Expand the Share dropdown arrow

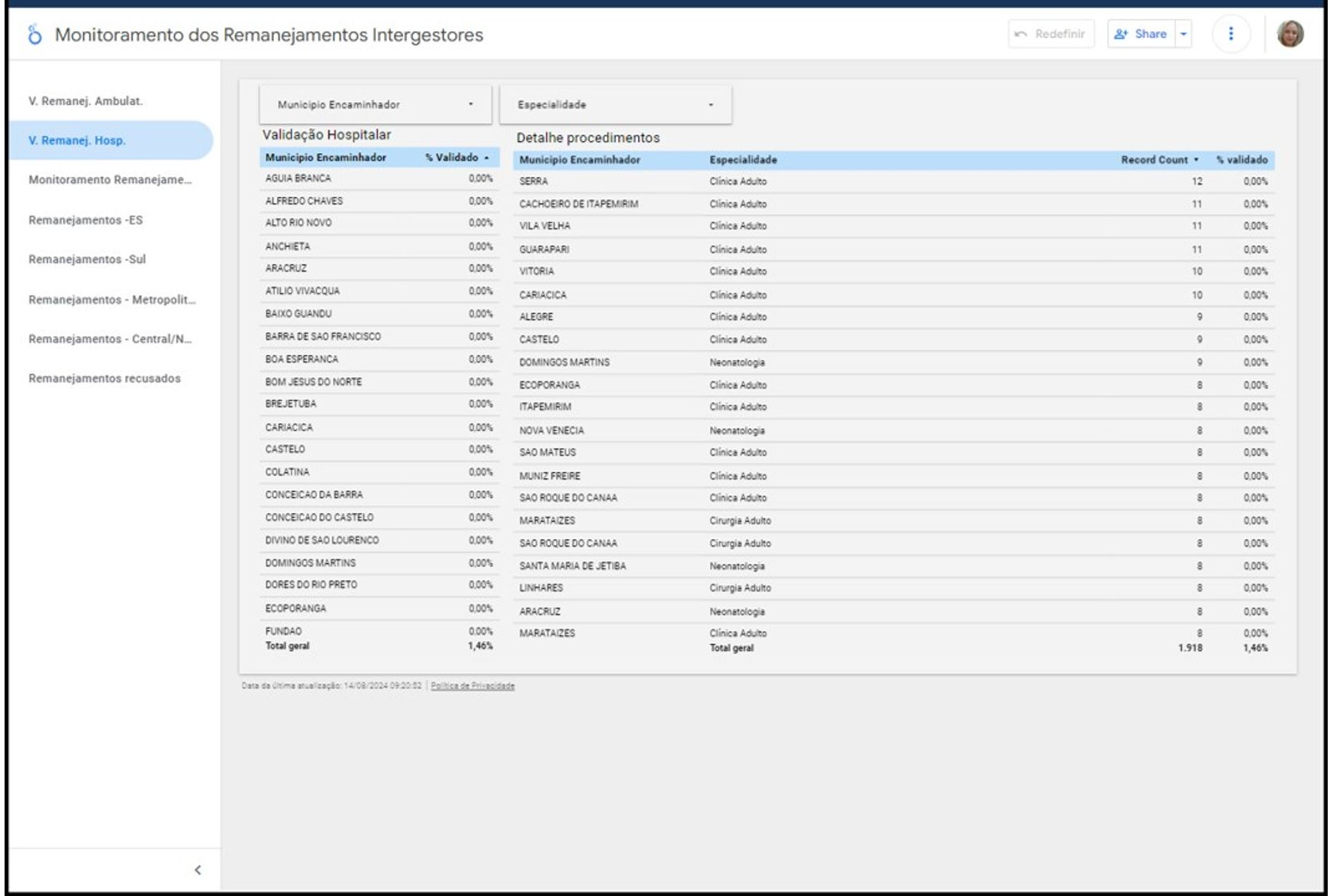click(1184, 34)
